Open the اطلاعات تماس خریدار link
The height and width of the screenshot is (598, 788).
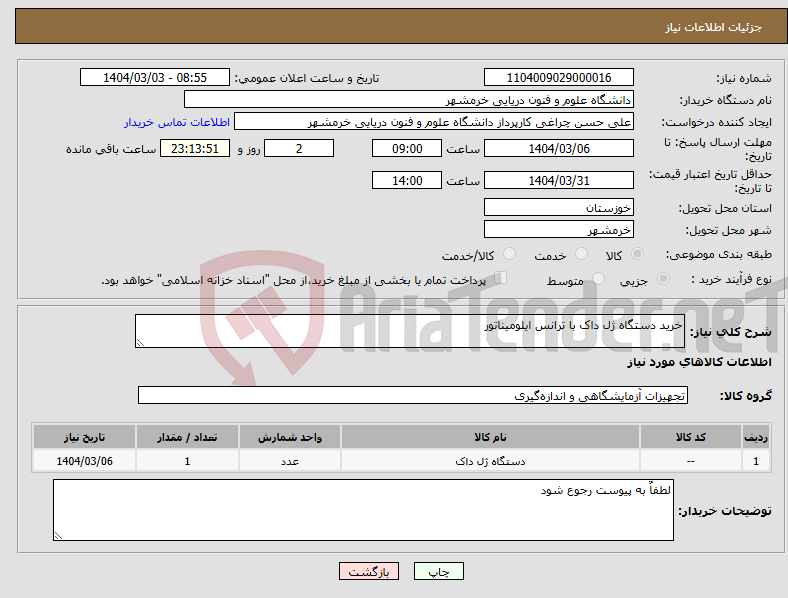point(177,122)
